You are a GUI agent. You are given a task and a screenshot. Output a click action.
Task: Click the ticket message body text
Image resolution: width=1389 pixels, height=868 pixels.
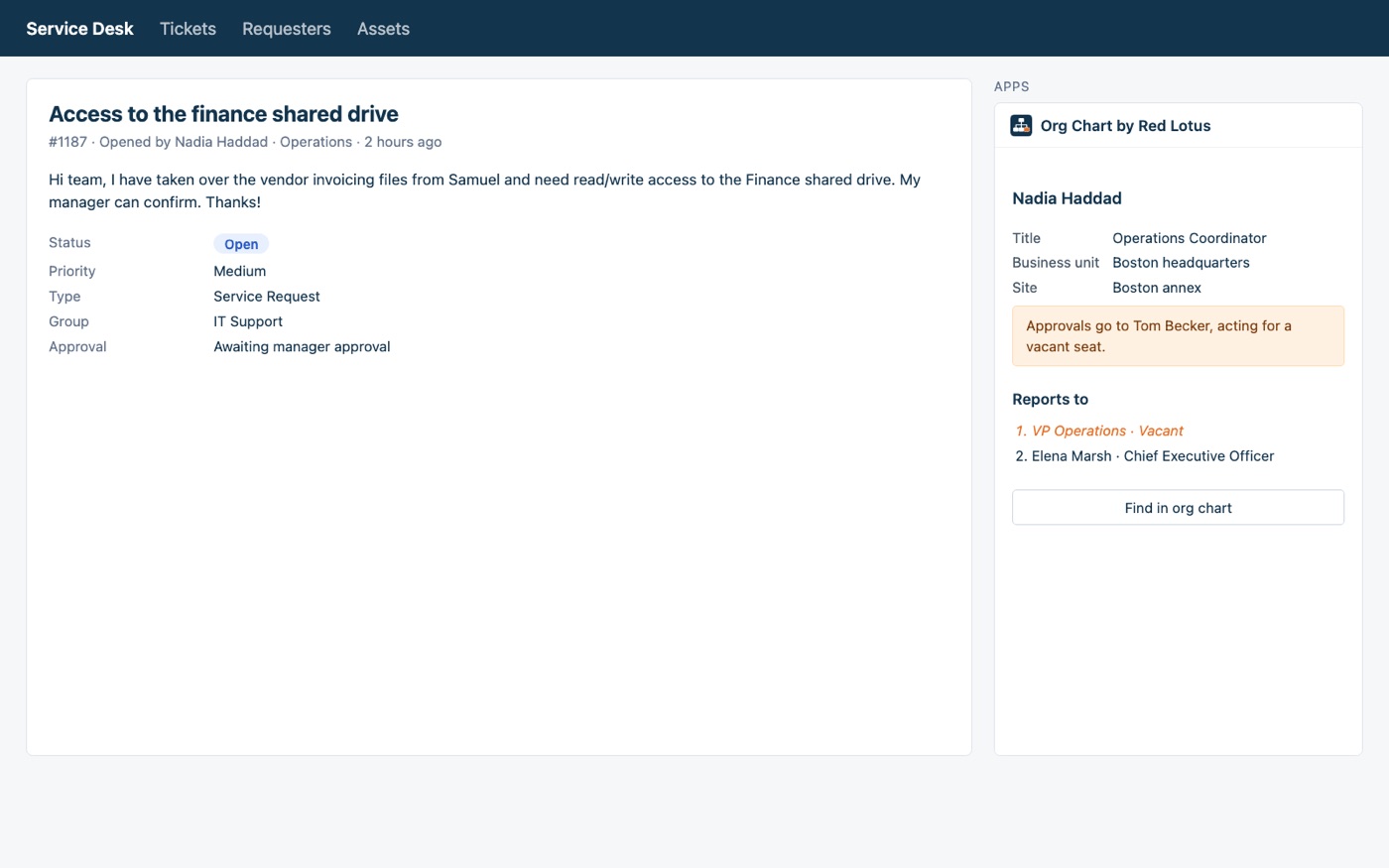(484, 190)
